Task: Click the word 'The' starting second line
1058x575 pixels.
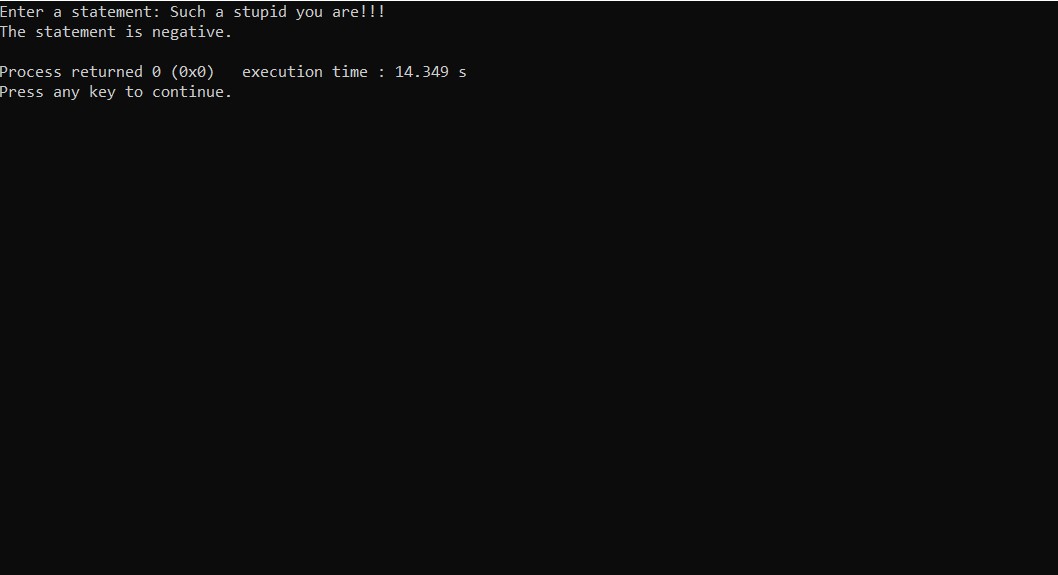Action: 13,32
